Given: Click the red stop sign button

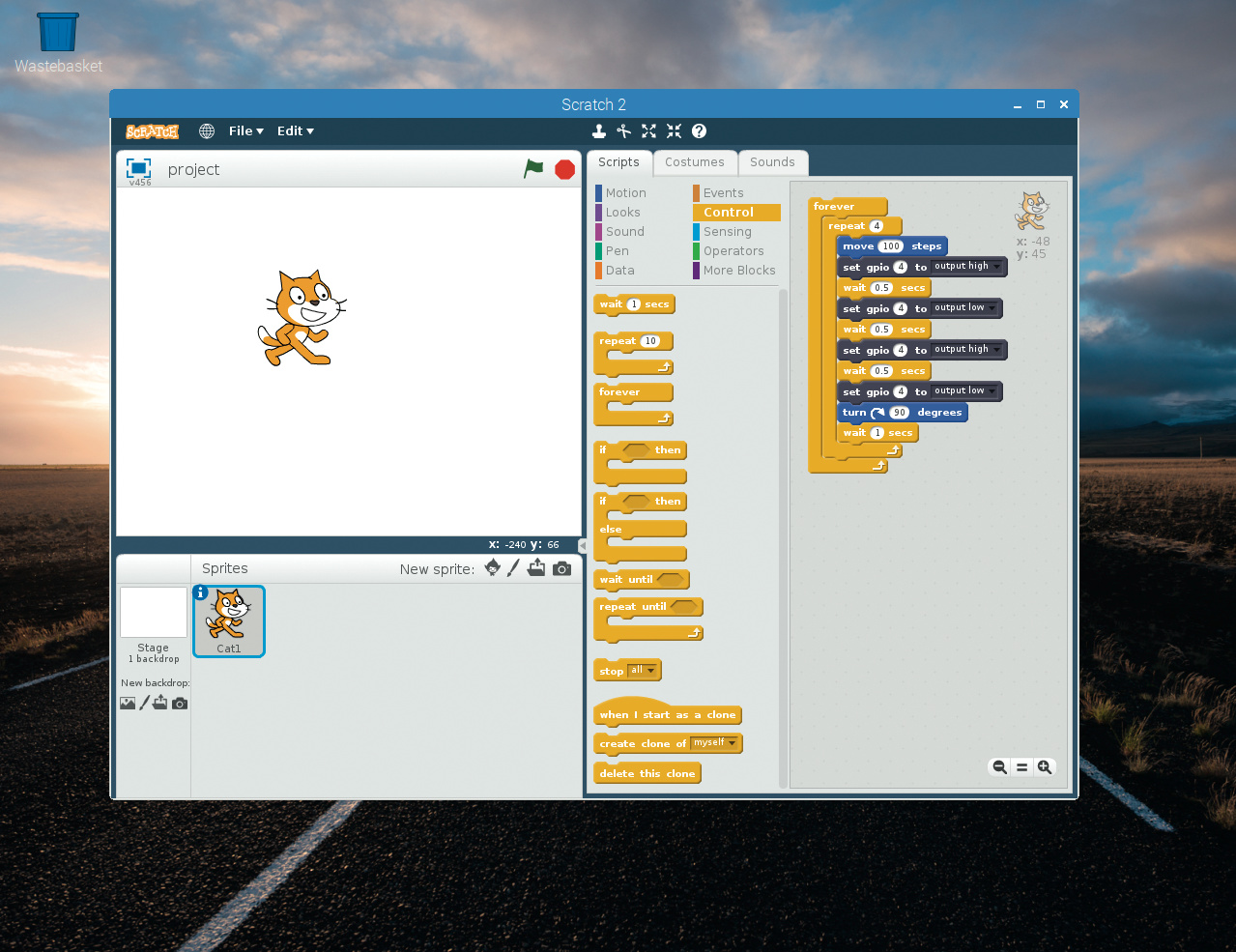Looking at the screenshot, I should point(565,170).
